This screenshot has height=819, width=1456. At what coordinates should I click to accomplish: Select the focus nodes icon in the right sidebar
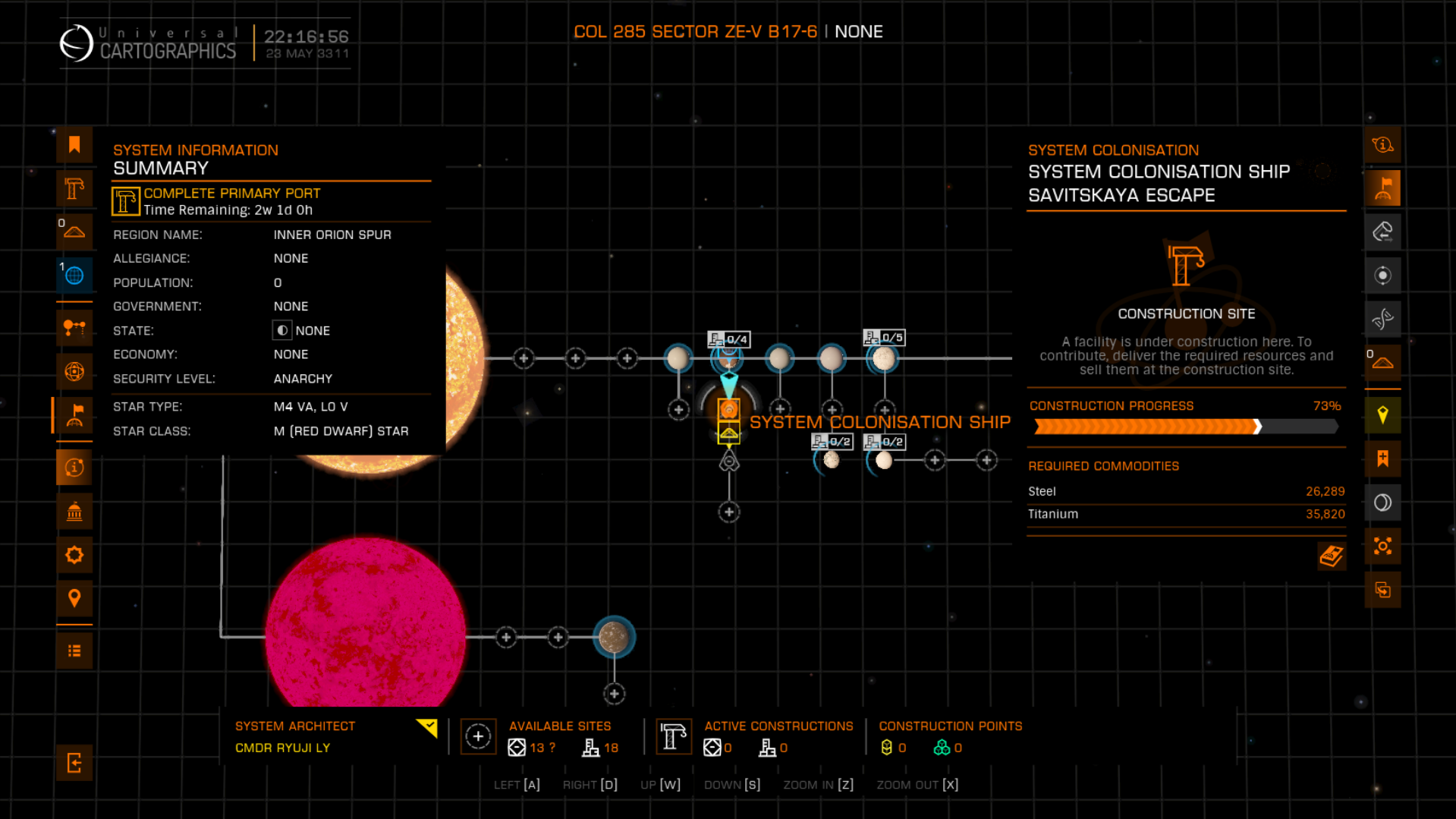pos(1382,546)
